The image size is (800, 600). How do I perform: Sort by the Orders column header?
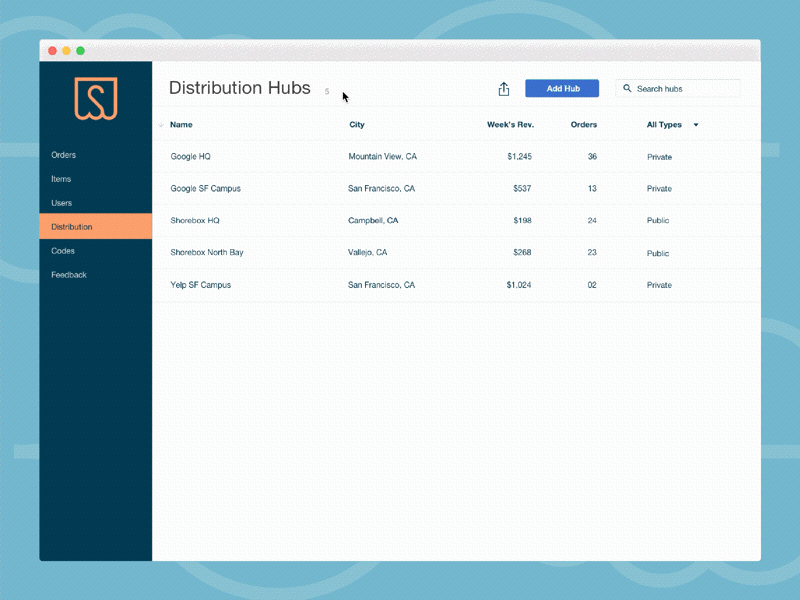(584, 124)
